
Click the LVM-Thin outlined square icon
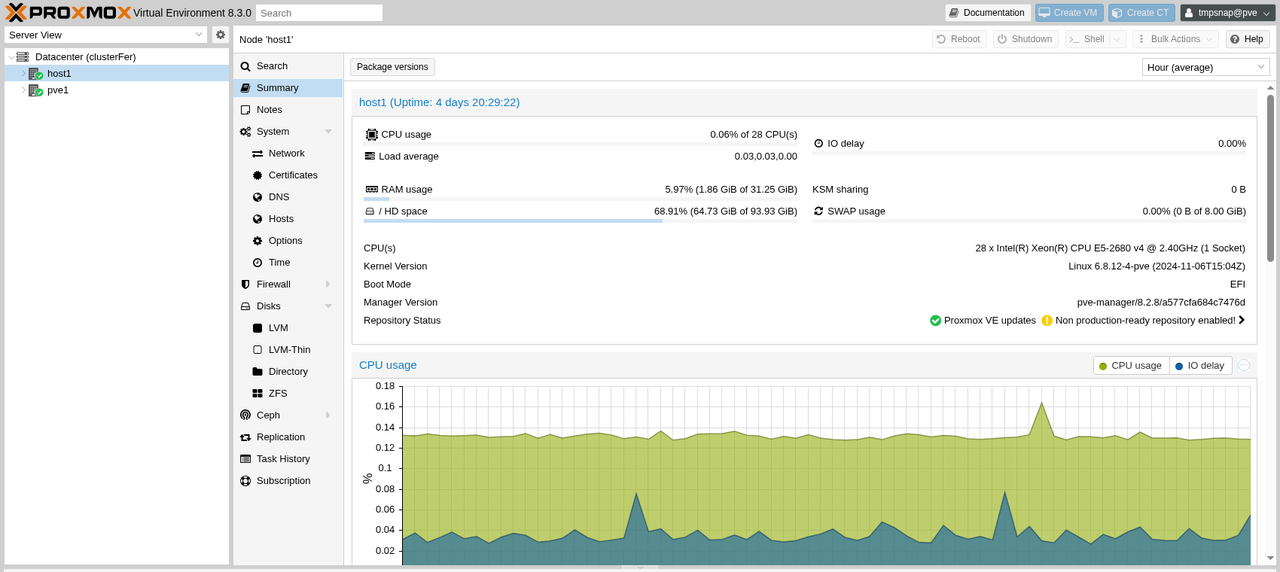258,350
